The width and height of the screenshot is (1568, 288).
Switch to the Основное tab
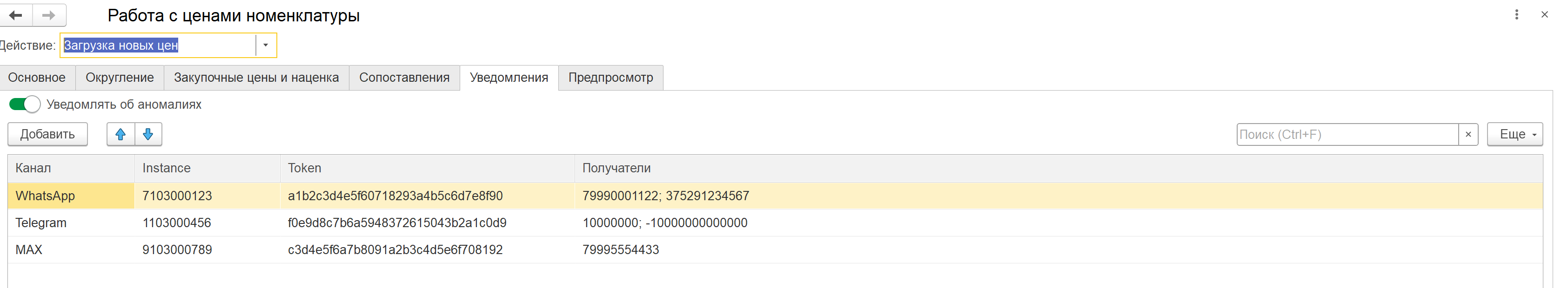37,78
